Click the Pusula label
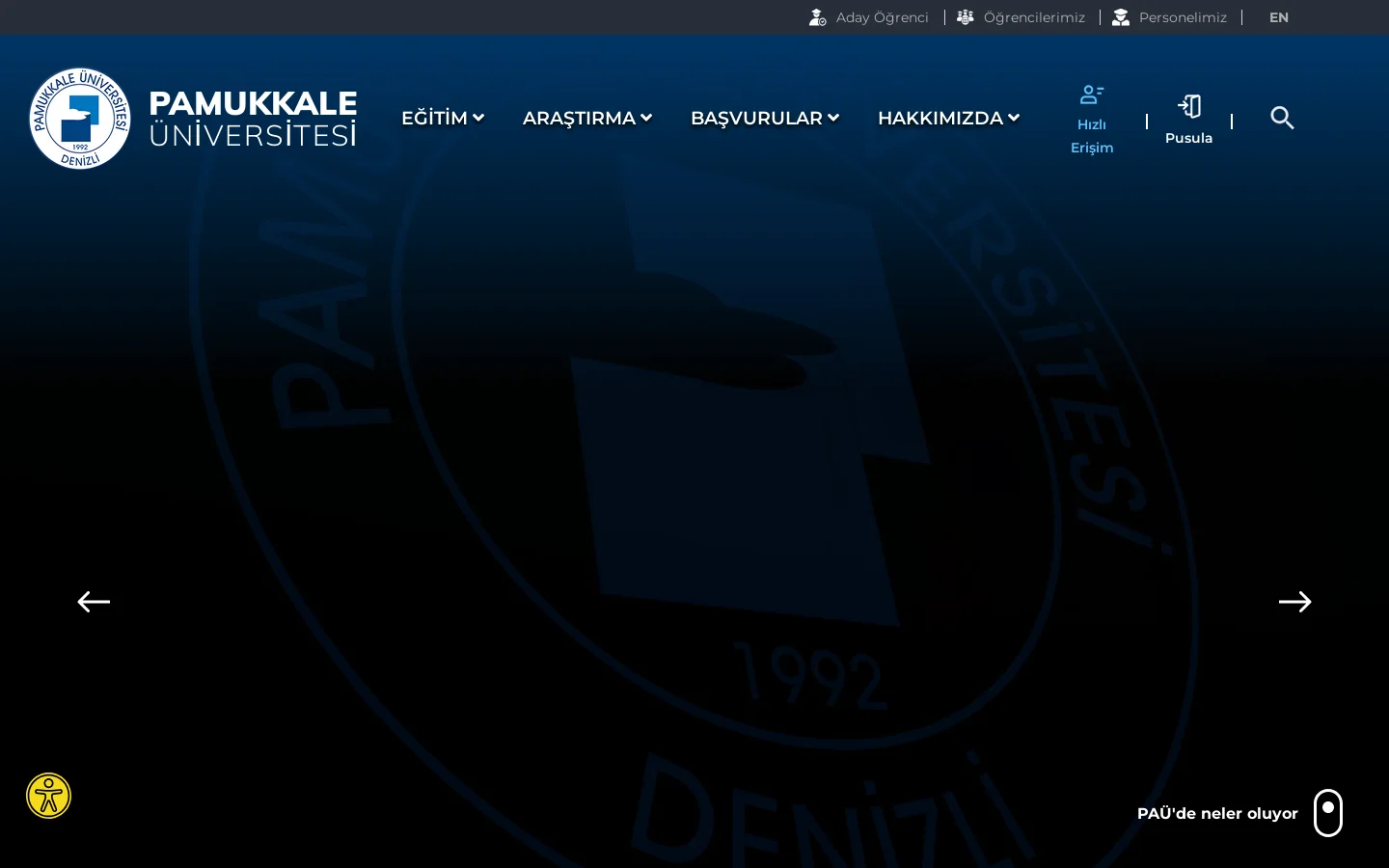Image resolution: width=1389 pixels, height=868 pixels. click(x=1189, y=138)
